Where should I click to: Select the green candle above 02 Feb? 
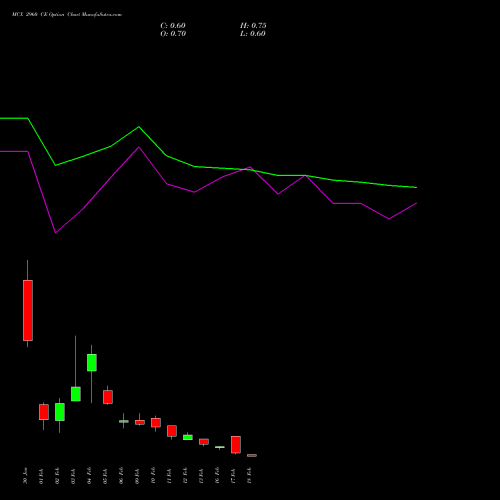click(60, 412)
